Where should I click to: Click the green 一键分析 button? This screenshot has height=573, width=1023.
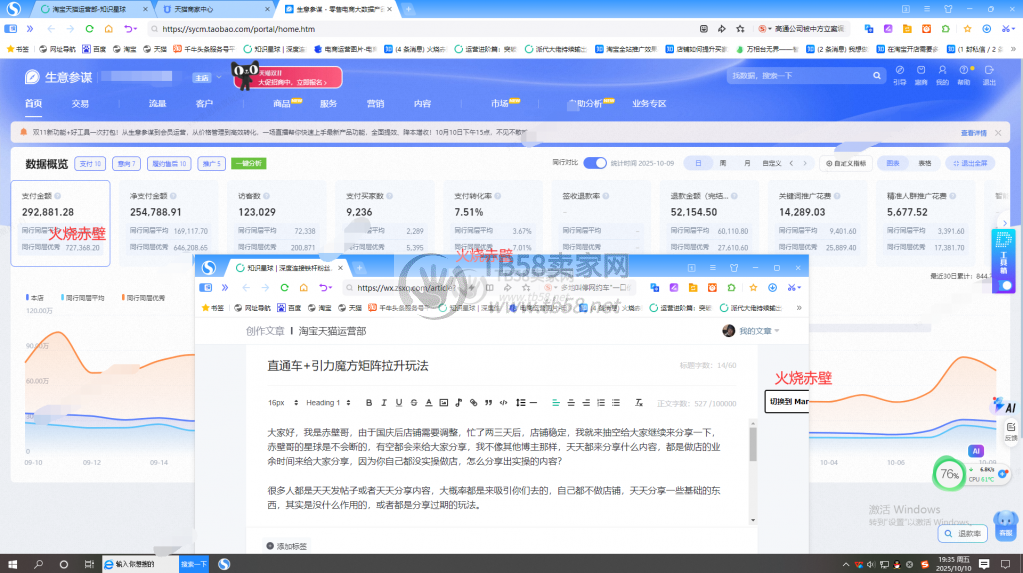[x=249, y=163]
